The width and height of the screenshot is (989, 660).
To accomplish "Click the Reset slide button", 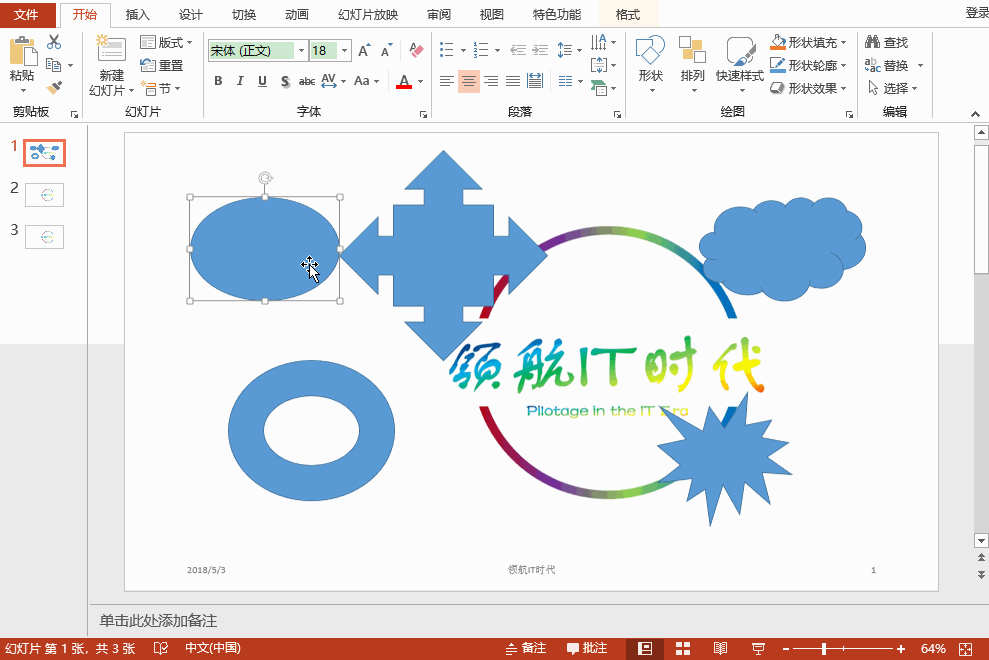I will 161,65.
